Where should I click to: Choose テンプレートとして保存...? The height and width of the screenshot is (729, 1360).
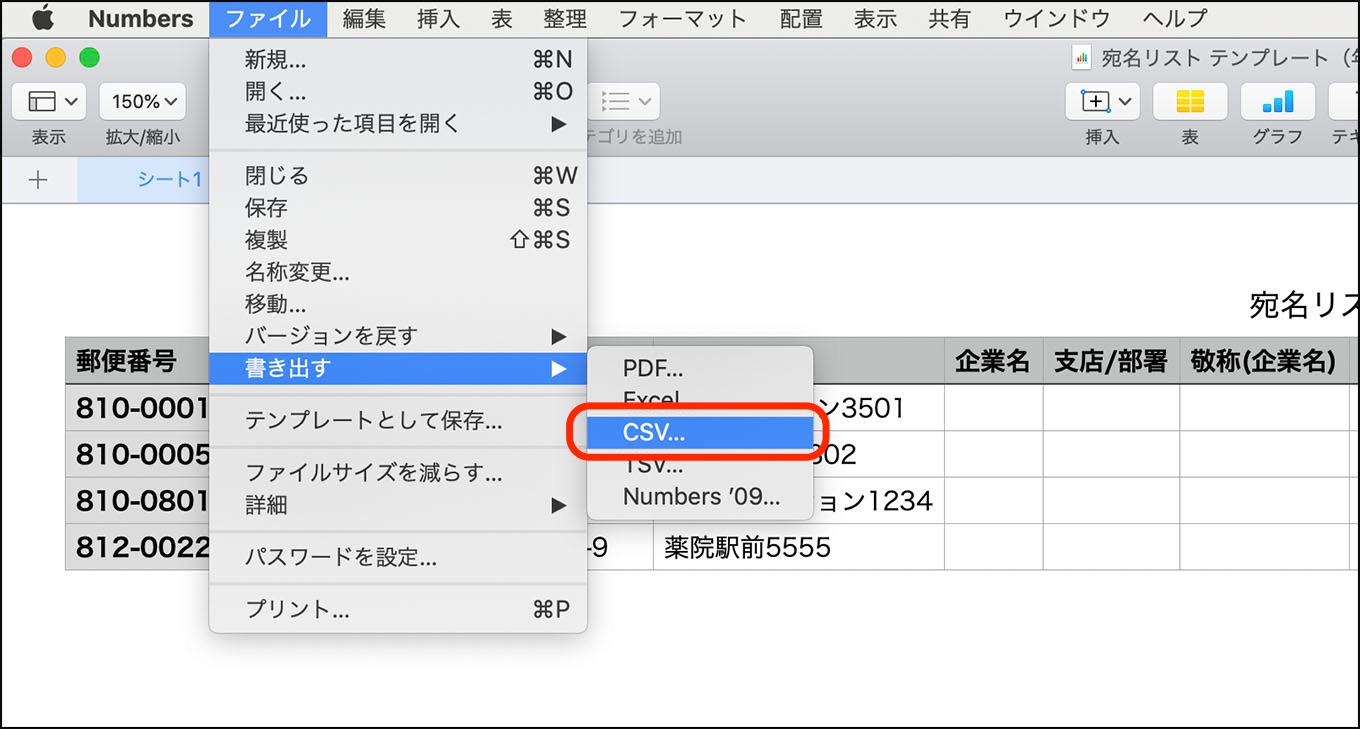pyautogui.click(x=398, y=421)
